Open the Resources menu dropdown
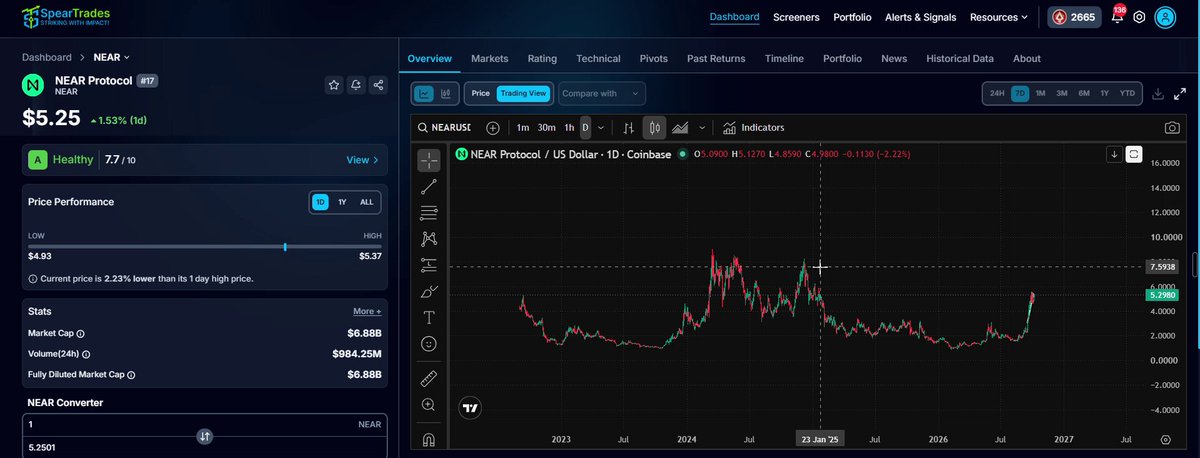 coord(999,17)
